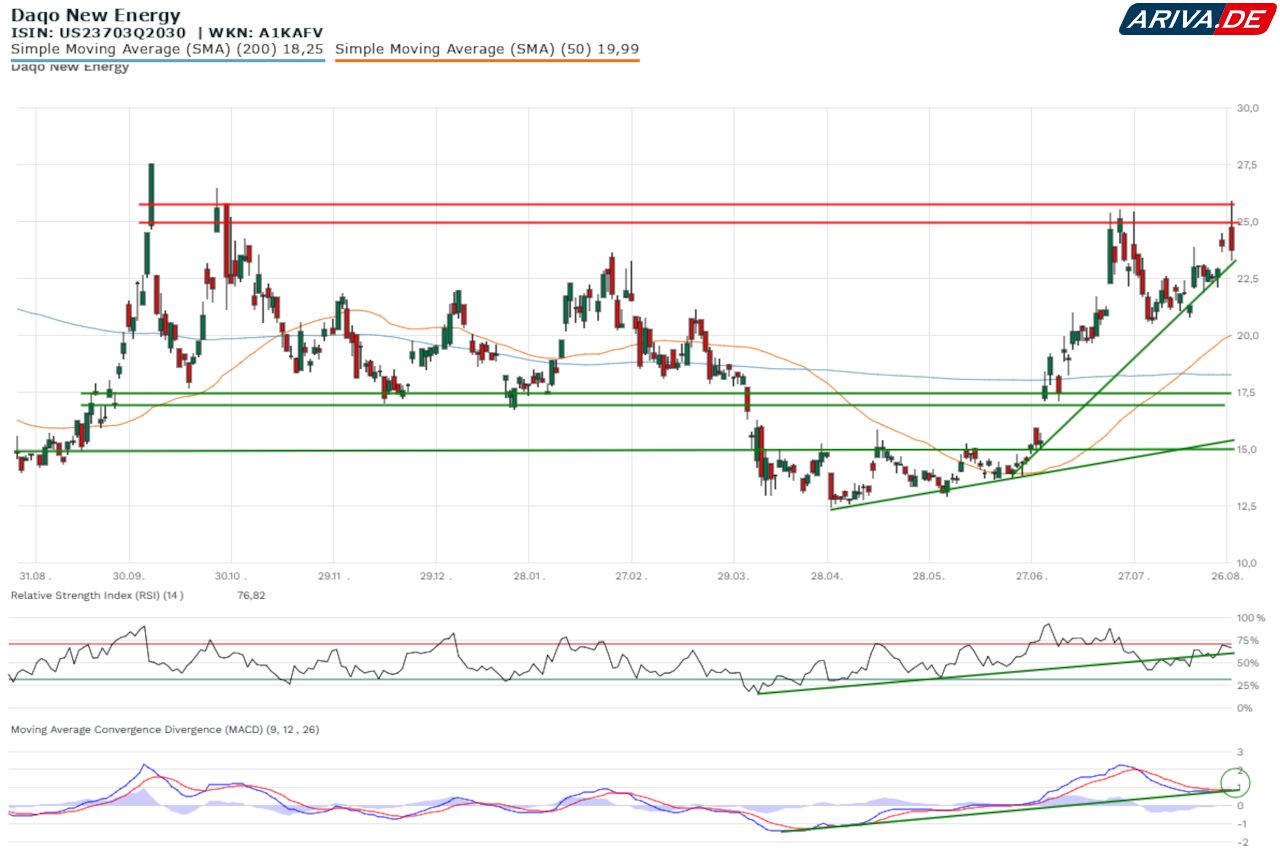
Task: Click the 26.08. date label
Action: click(x=1227, y=577)
